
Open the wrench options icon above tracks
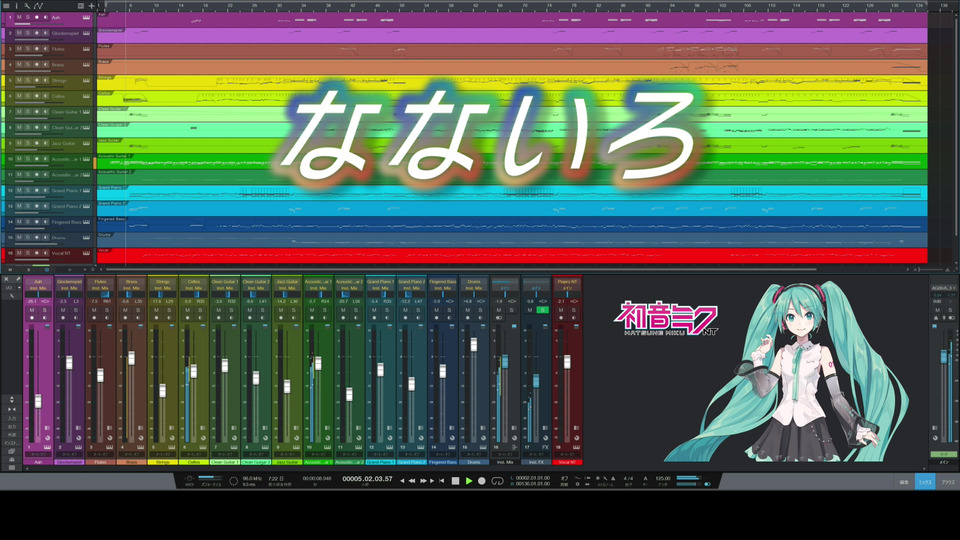(27, 6)
